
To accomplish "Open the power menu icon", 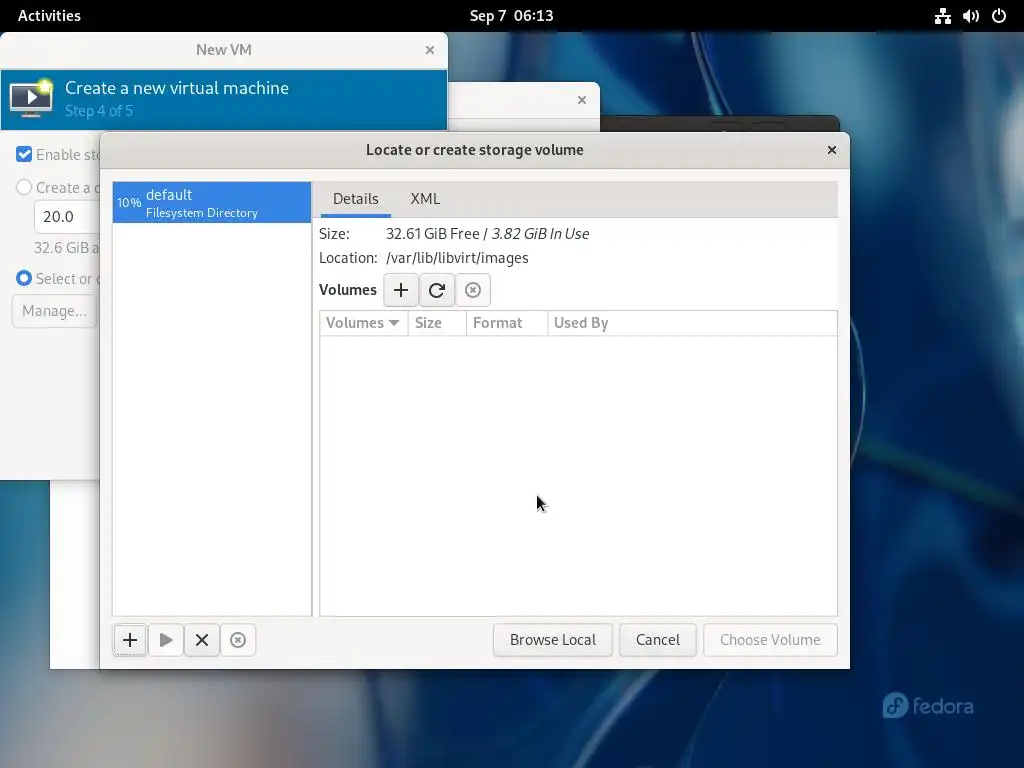I will click(x=999, y=16).
